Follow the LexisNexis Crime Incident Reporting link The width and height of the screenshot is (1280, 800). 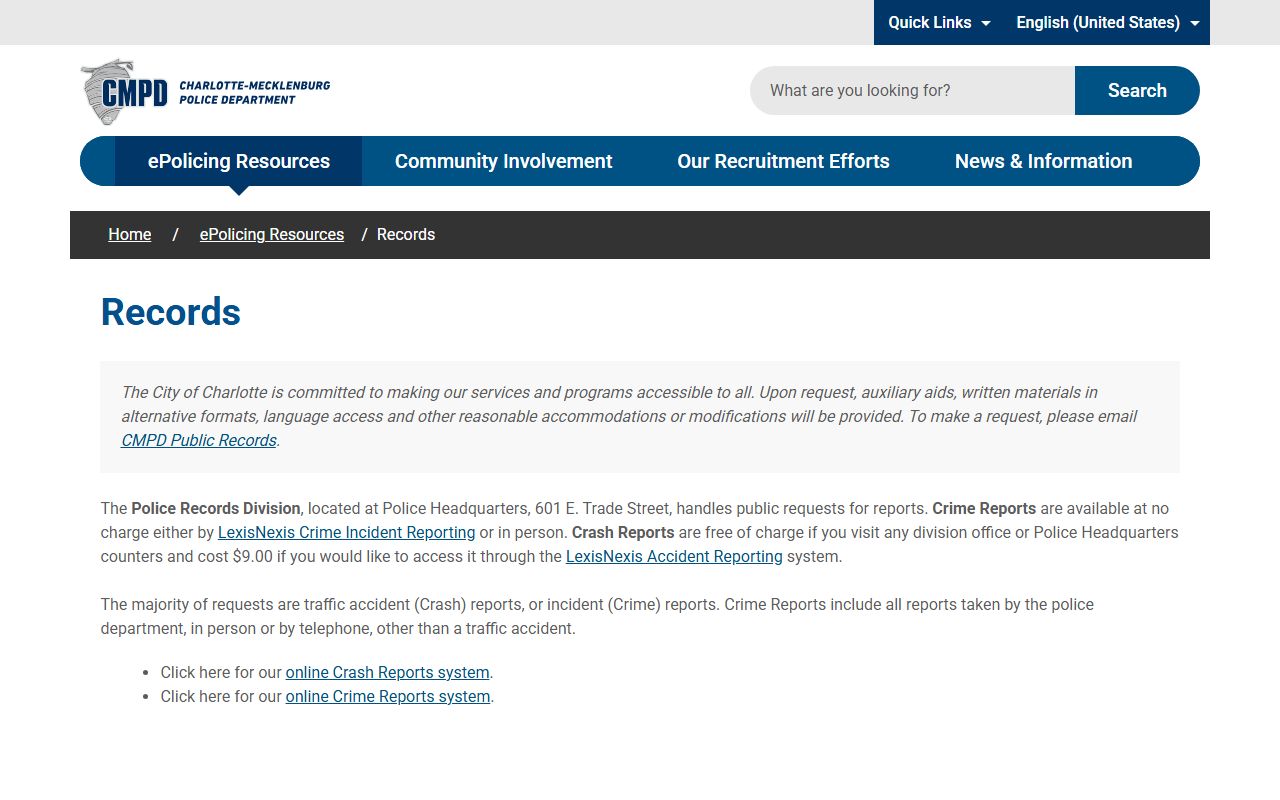(346, 532)
